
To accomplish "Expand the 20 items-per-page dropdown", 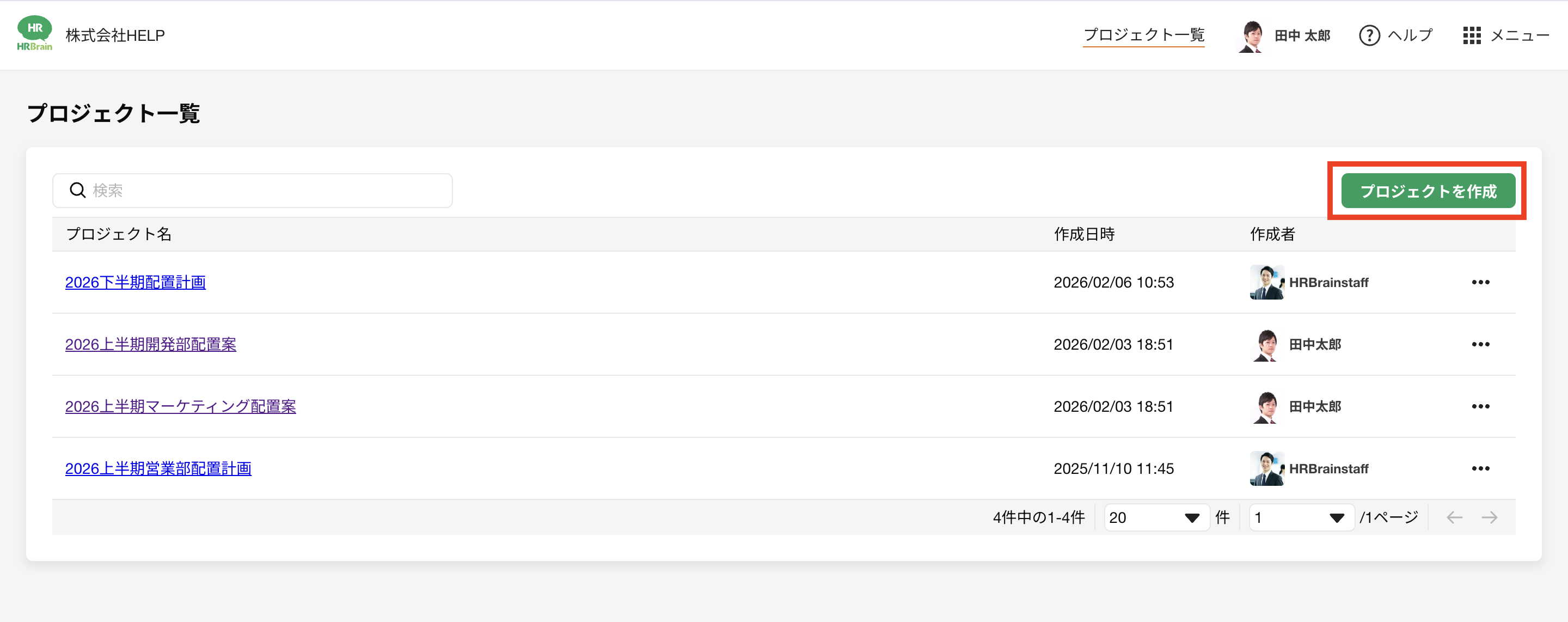I will 1156,517.
